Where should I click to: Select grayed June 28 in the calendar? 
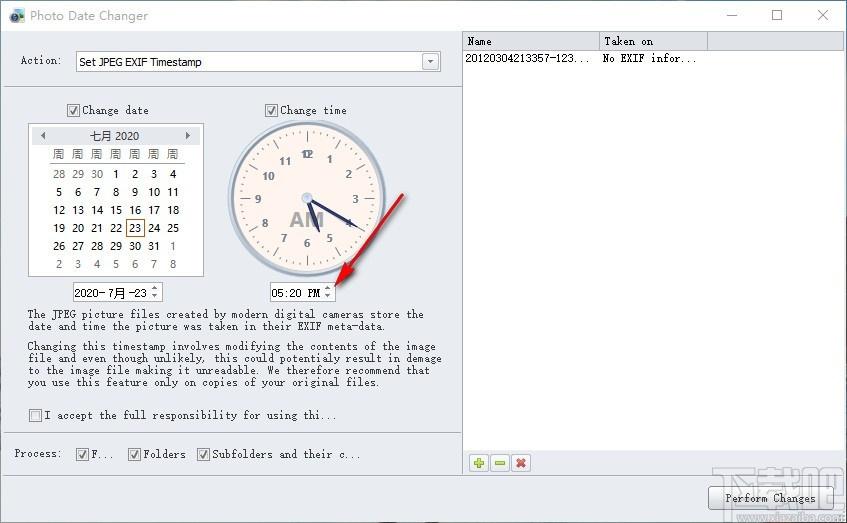pyautogui.click(x=59, y=174)
